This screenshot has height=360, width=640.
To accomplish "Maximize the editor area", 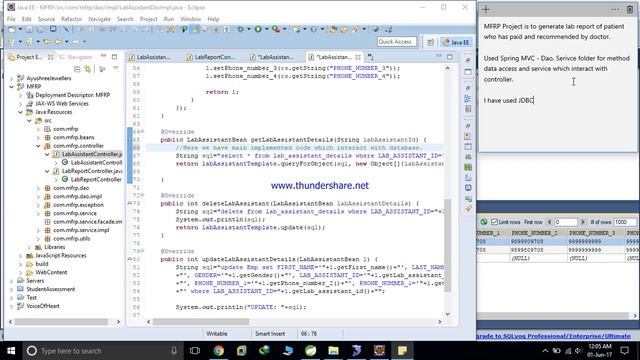I will (x=449, y=56).
